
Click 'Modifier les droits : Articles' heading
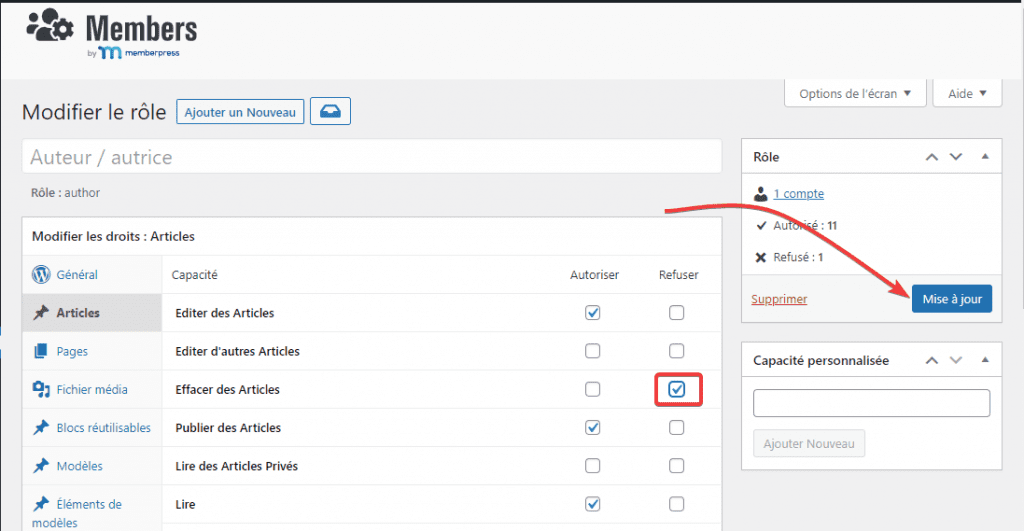(113, 236)
